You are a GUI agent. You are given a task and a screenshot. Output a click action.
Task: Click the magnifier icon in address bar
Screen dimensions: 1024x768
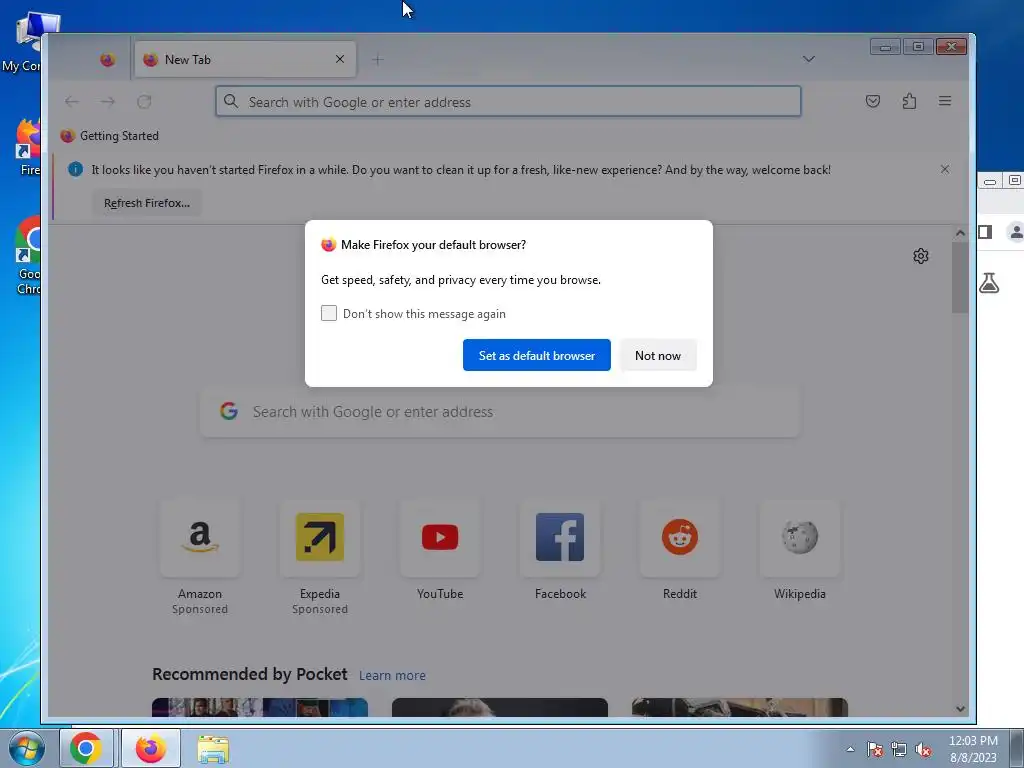click(231, 101)
